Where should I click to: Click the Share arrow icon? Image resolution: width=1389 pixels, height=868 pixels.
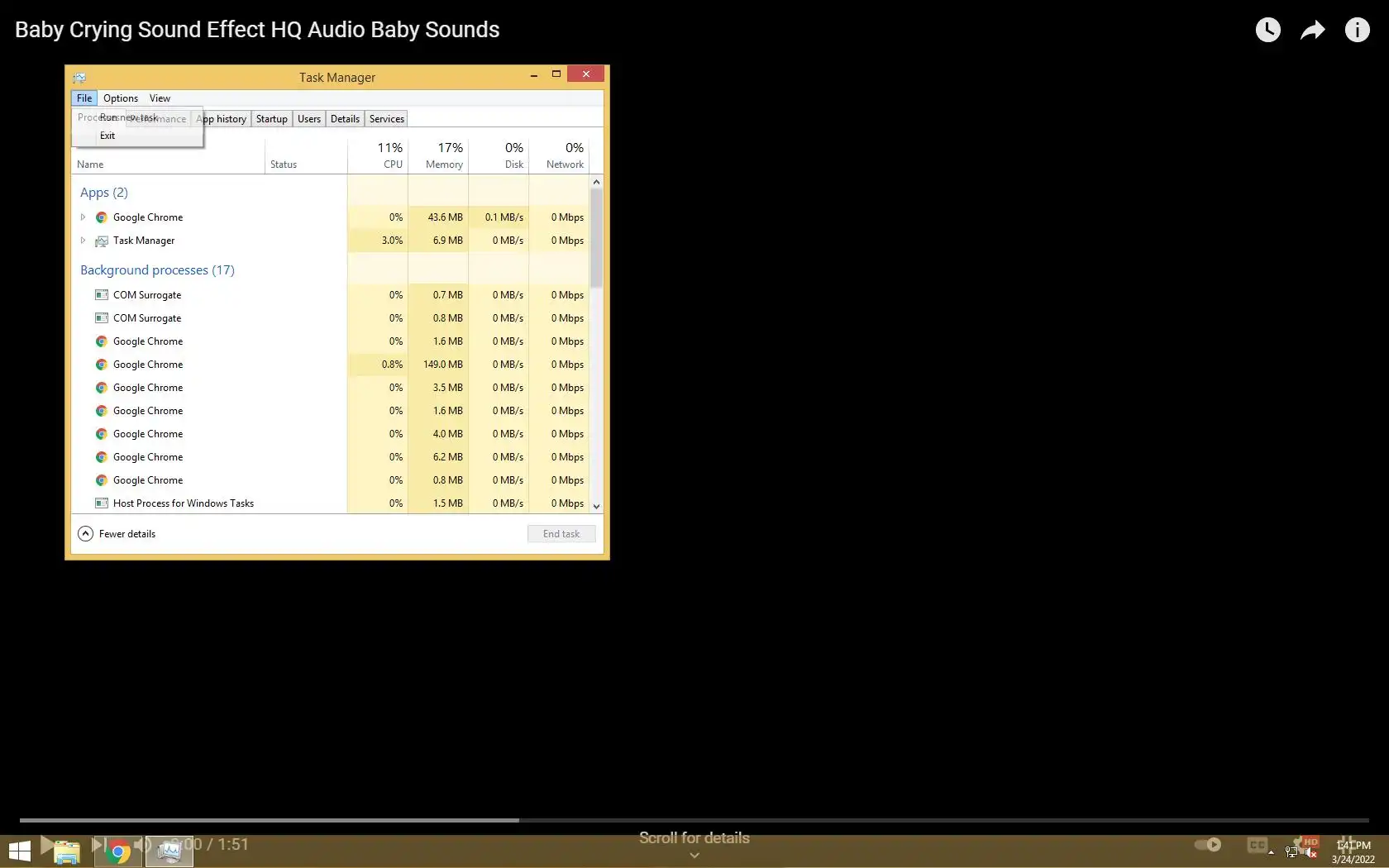(x=1313, y=31)
